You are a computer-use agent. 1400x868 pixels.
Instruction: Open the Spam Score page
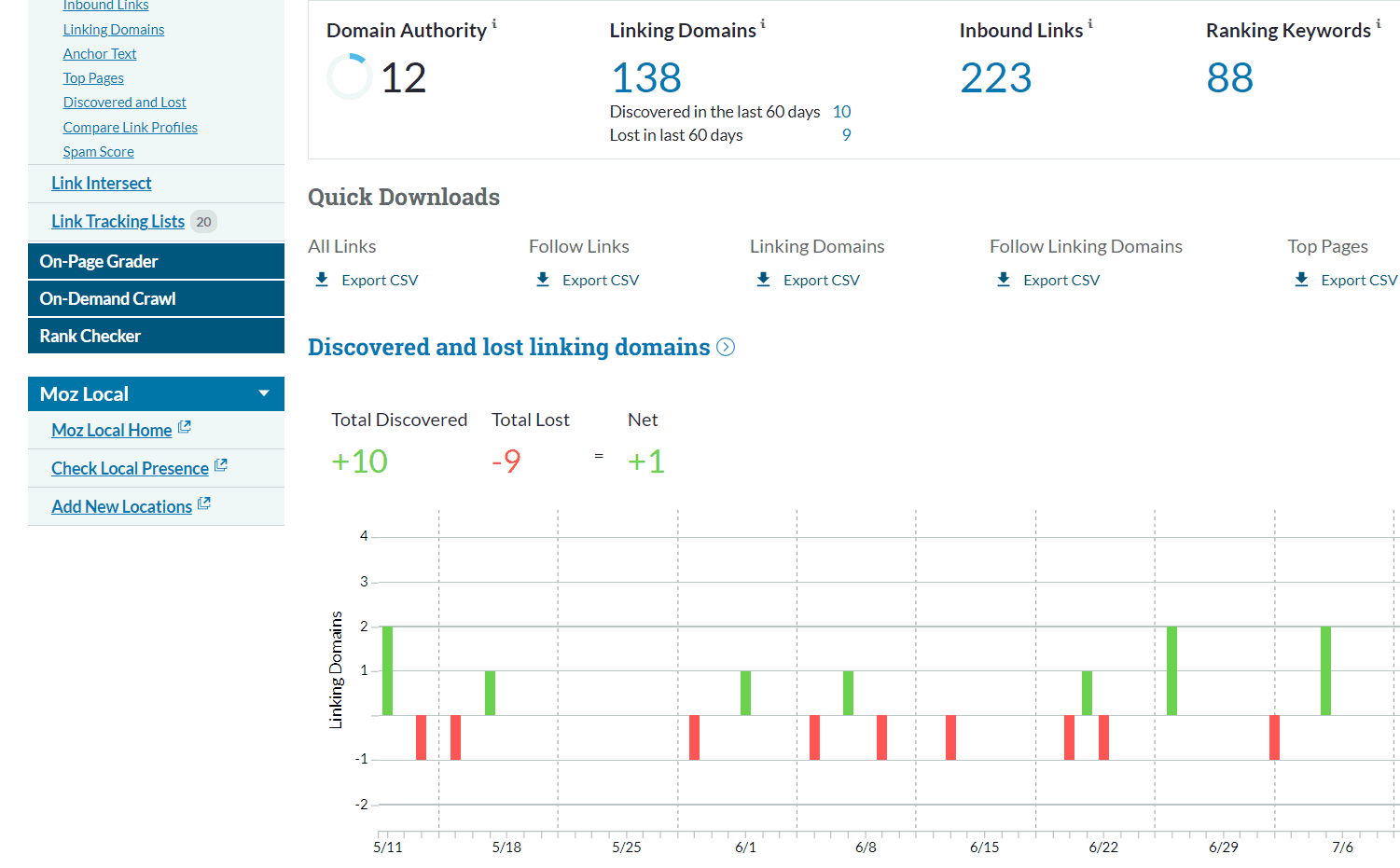(98, 151)
